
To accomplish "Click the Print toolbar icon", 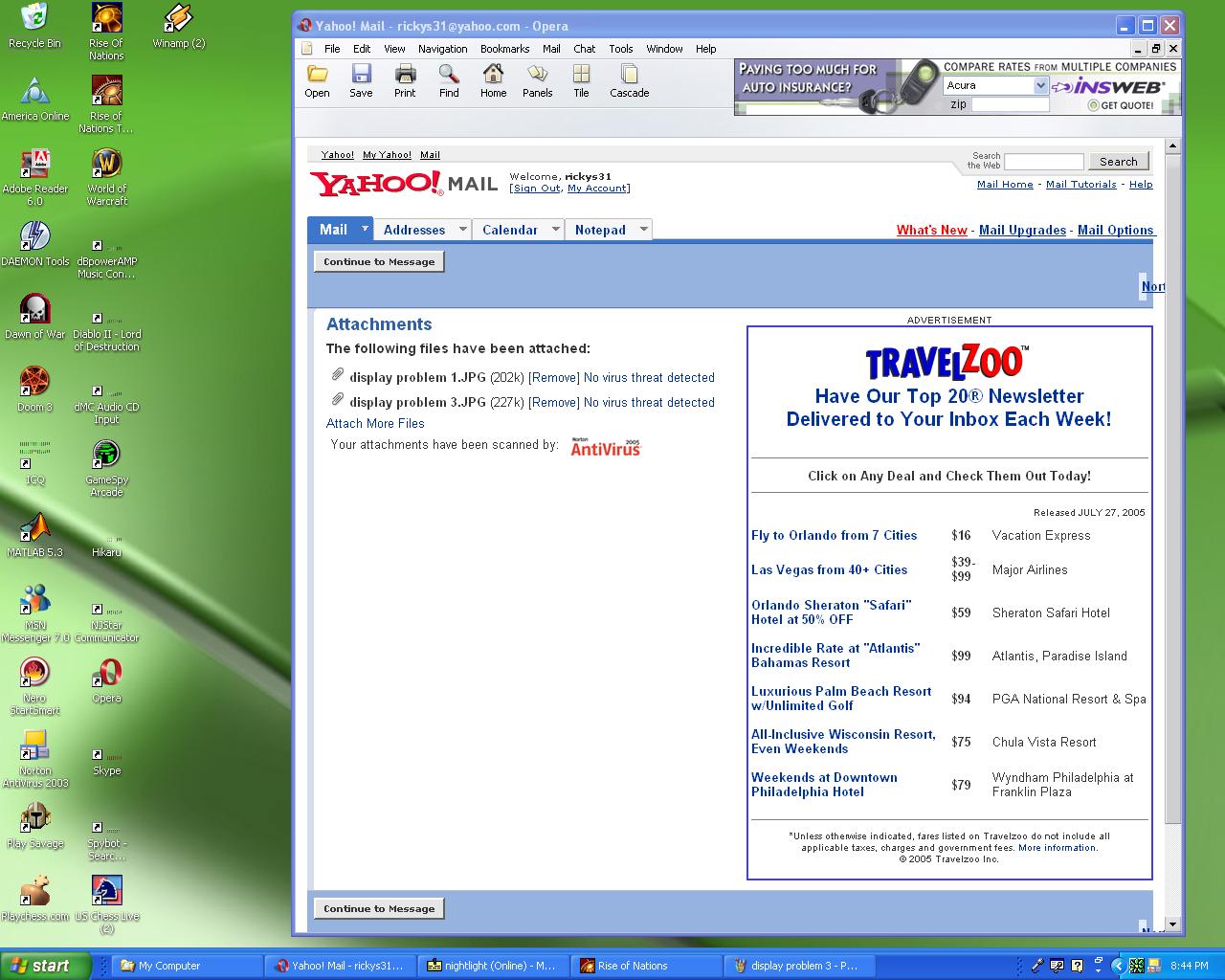I will tap(405, 80).
